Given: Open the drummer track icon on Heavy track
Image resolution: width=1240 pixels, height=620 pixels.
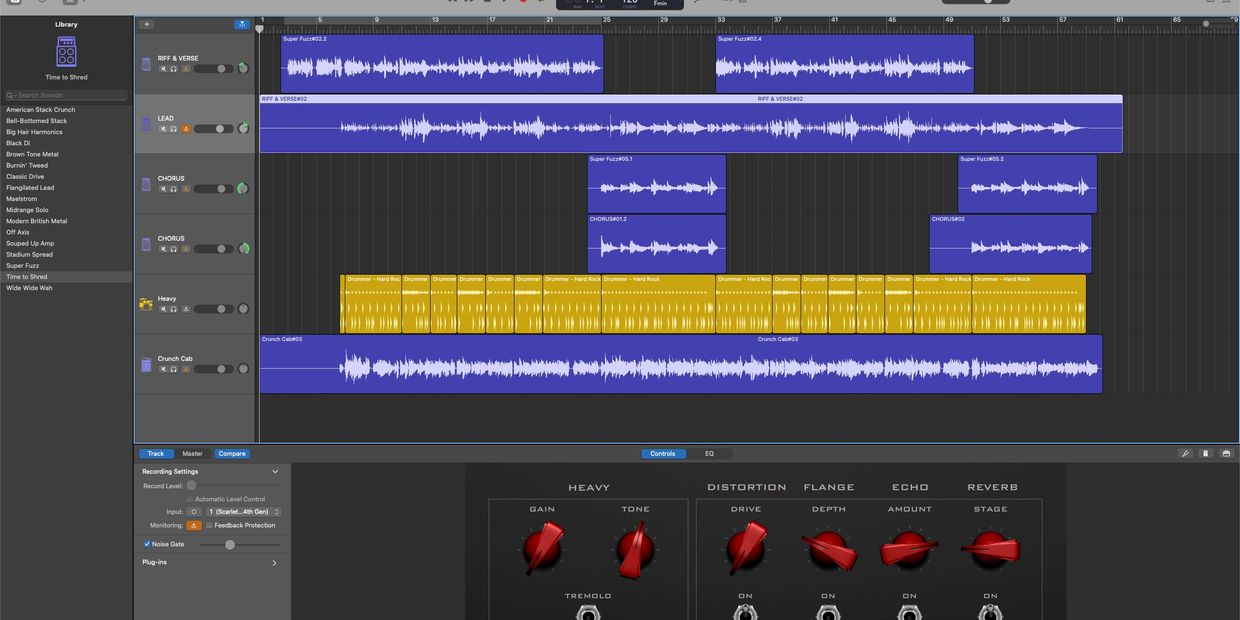Looking at the screenshot, I should click(x=144, y=303).
